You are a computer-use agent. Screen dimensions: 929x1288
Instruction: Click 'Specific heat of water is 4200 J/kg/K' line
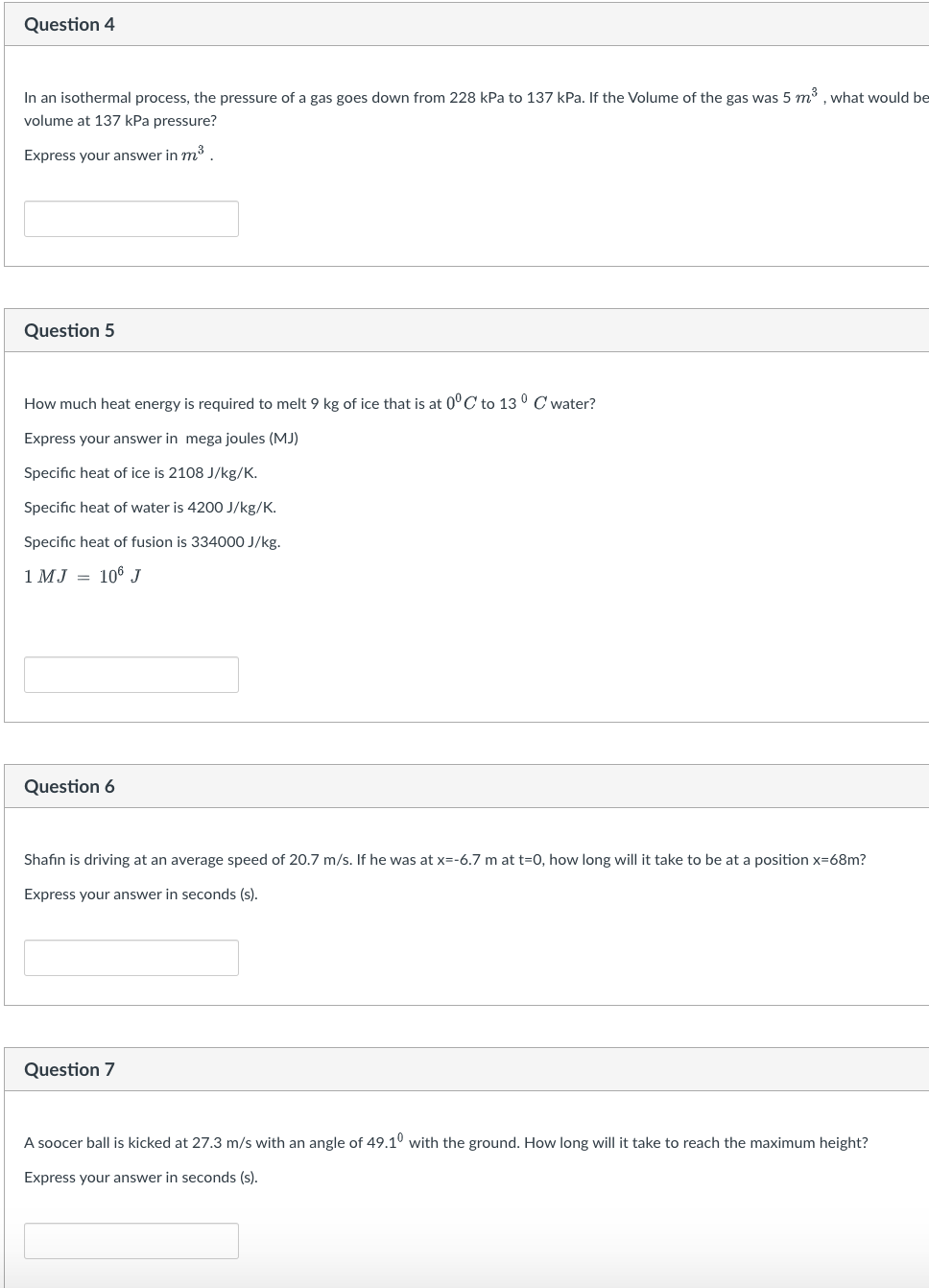point(150,508)
